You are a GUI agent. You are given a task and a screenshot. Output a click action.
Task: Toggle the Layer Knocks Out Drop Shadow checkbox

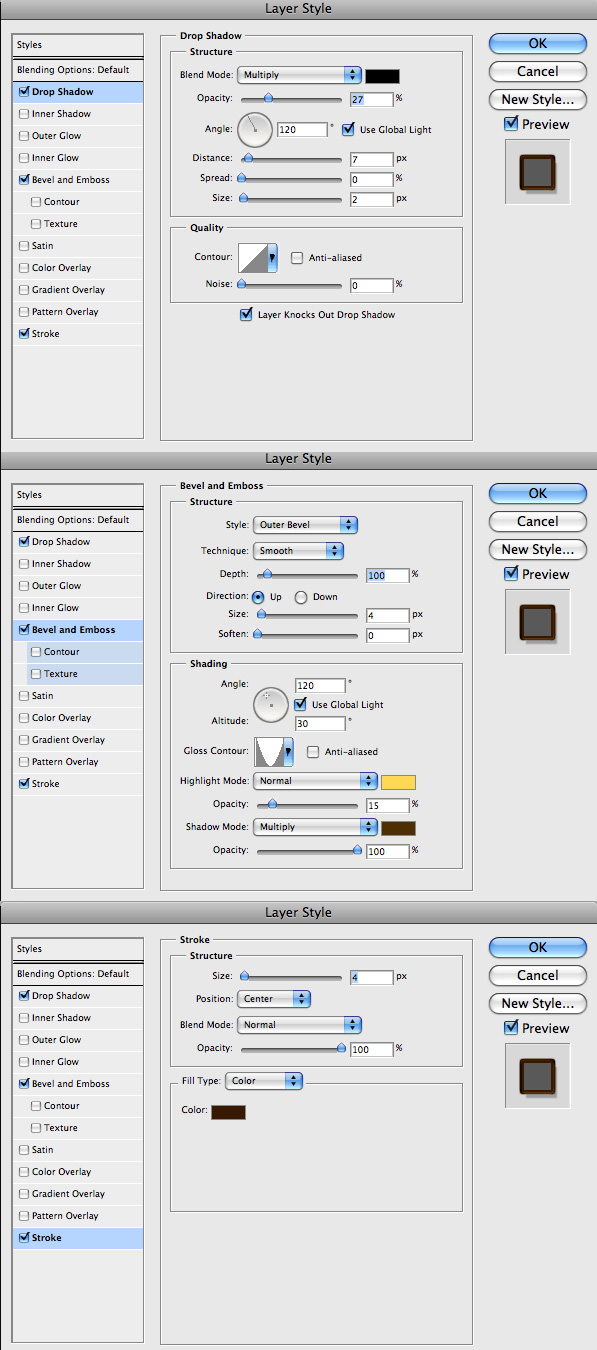(x=246, y=315)
